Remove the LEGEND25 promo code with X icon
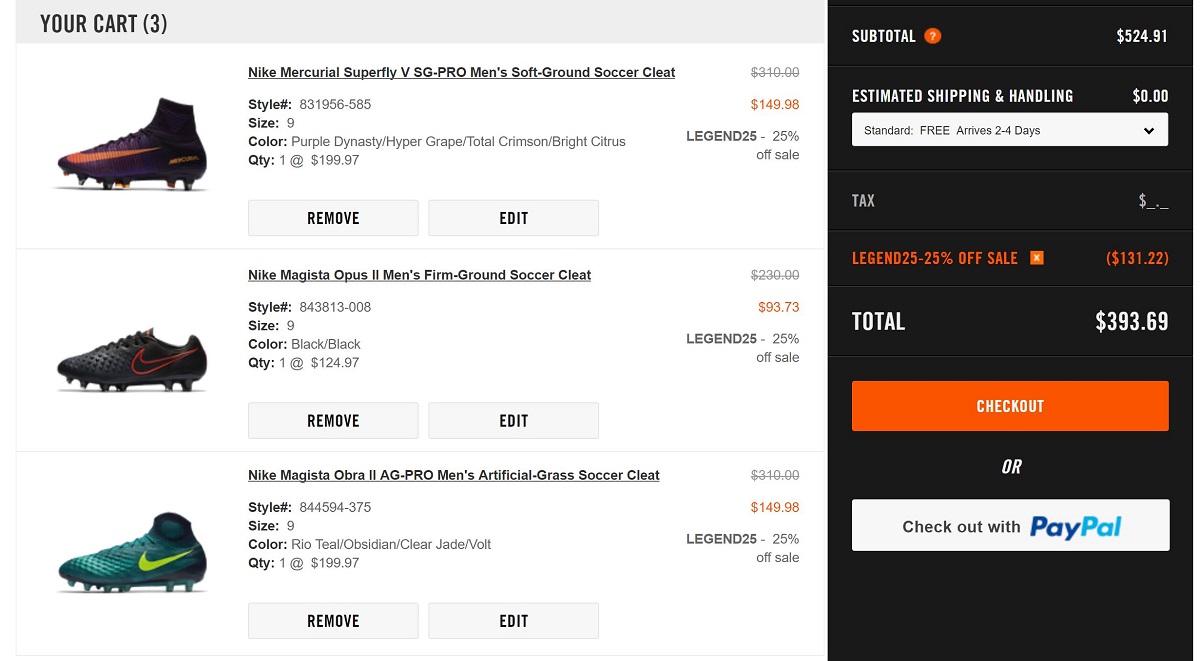The image size is (1200, 661). [1037, 258]
